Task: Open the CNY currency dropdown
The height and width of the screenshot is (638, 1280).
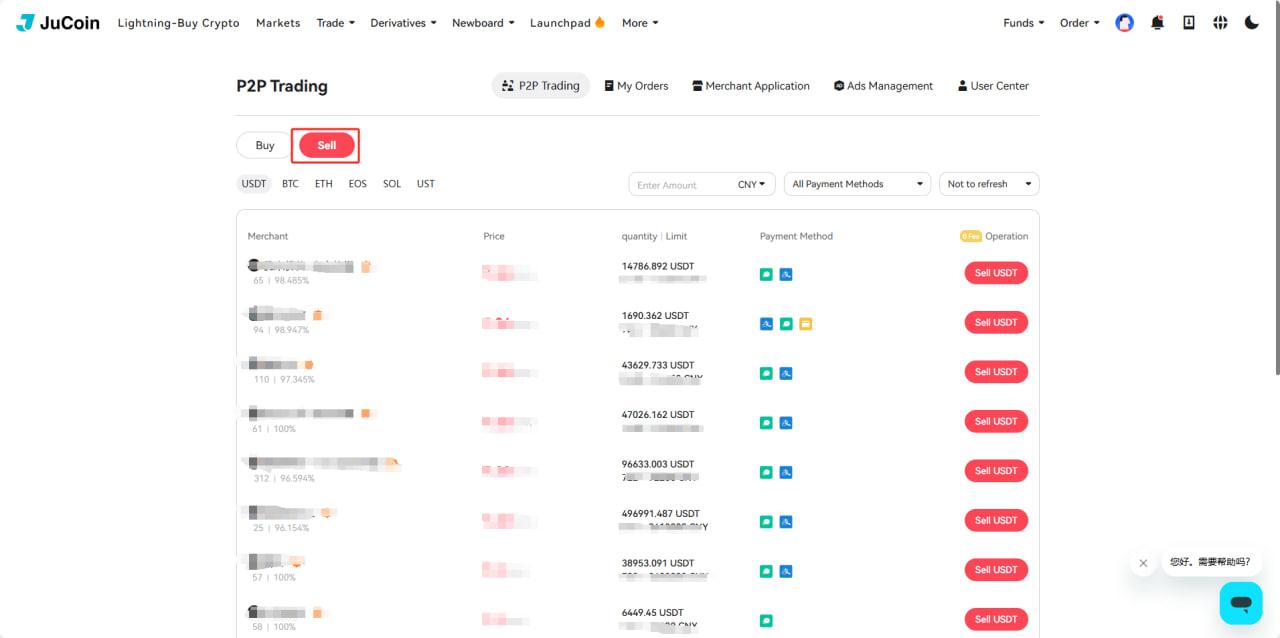Action: pos(751,184)
